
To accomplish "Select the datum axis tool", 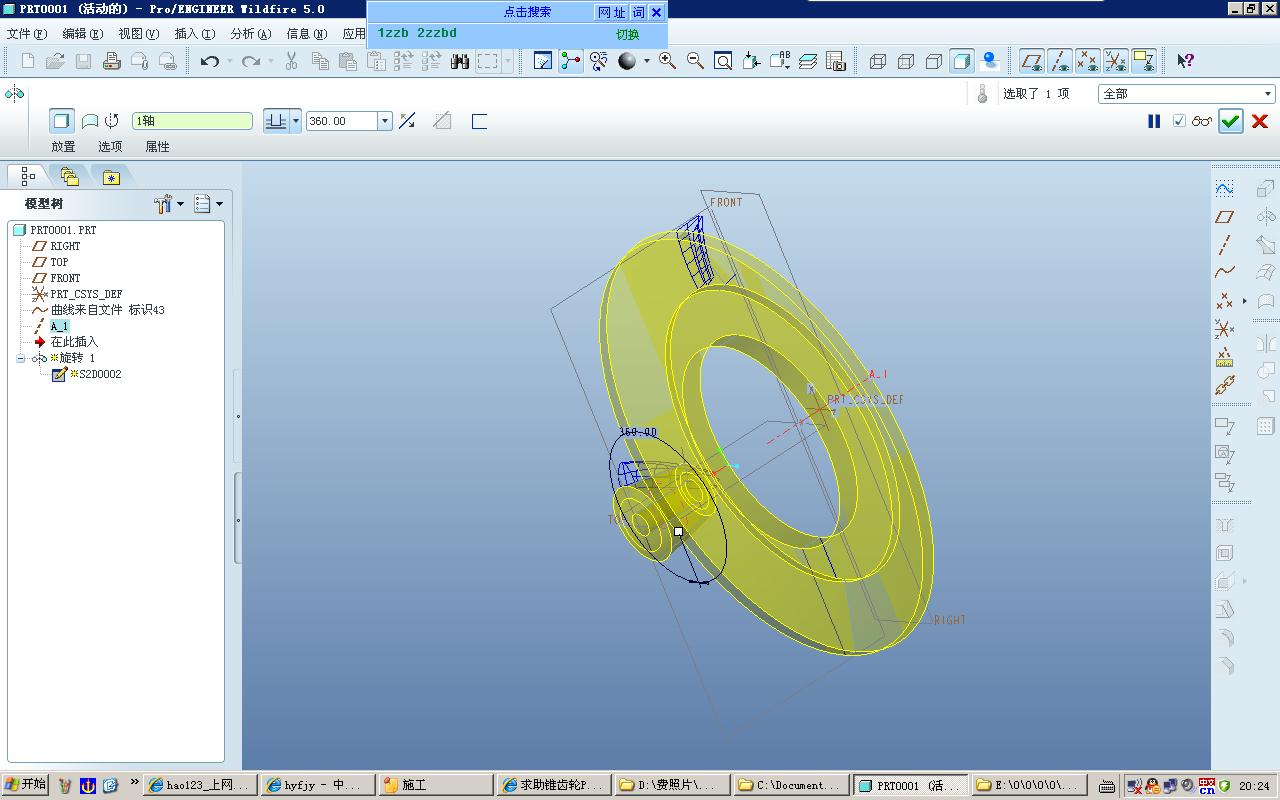I will pos(1224,244).
